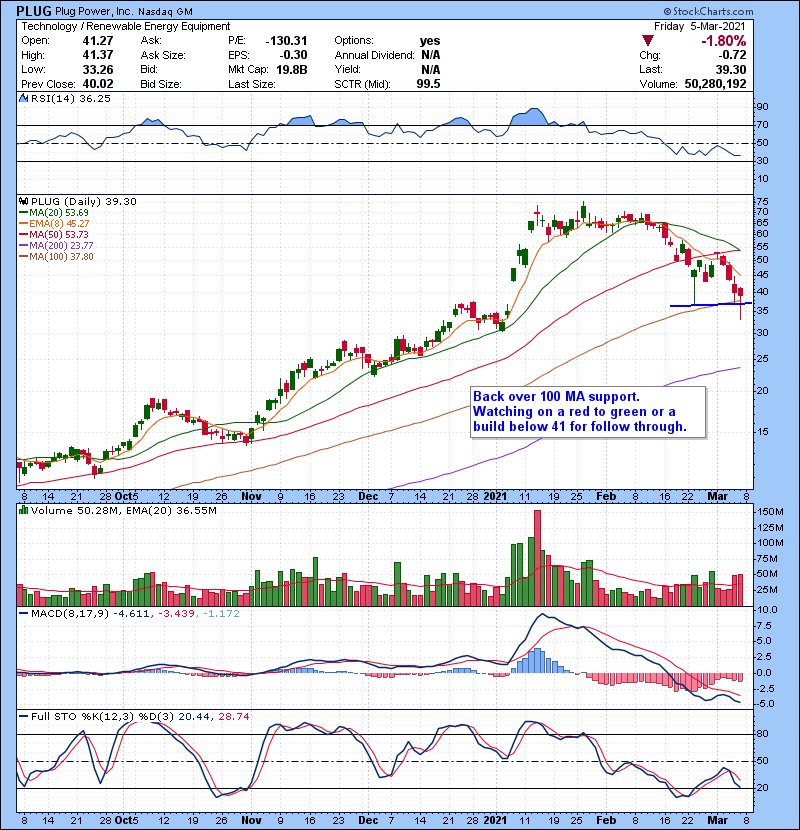Click the RSI line icon beside RSI(14)
Image resolution: width=800 pixels, height=830 pixels.
(x=24, y=98)
